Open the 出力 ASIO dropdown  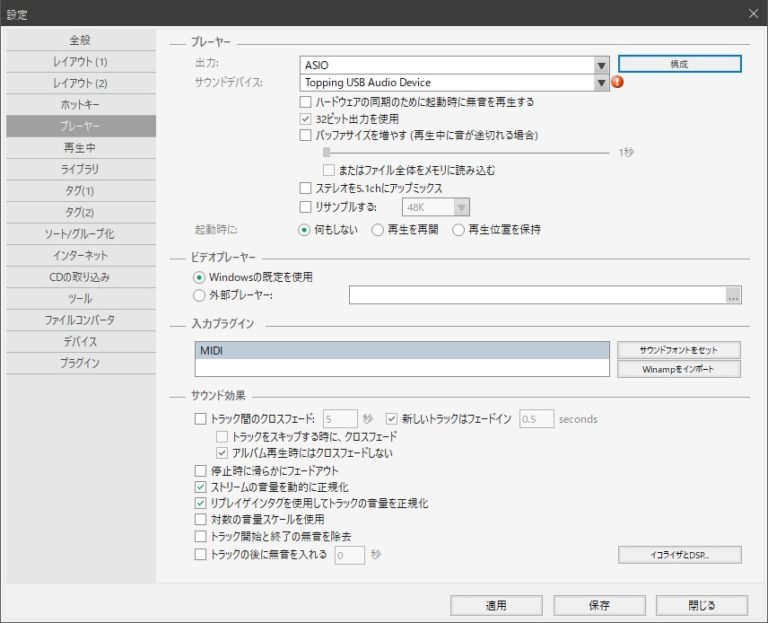601,65
